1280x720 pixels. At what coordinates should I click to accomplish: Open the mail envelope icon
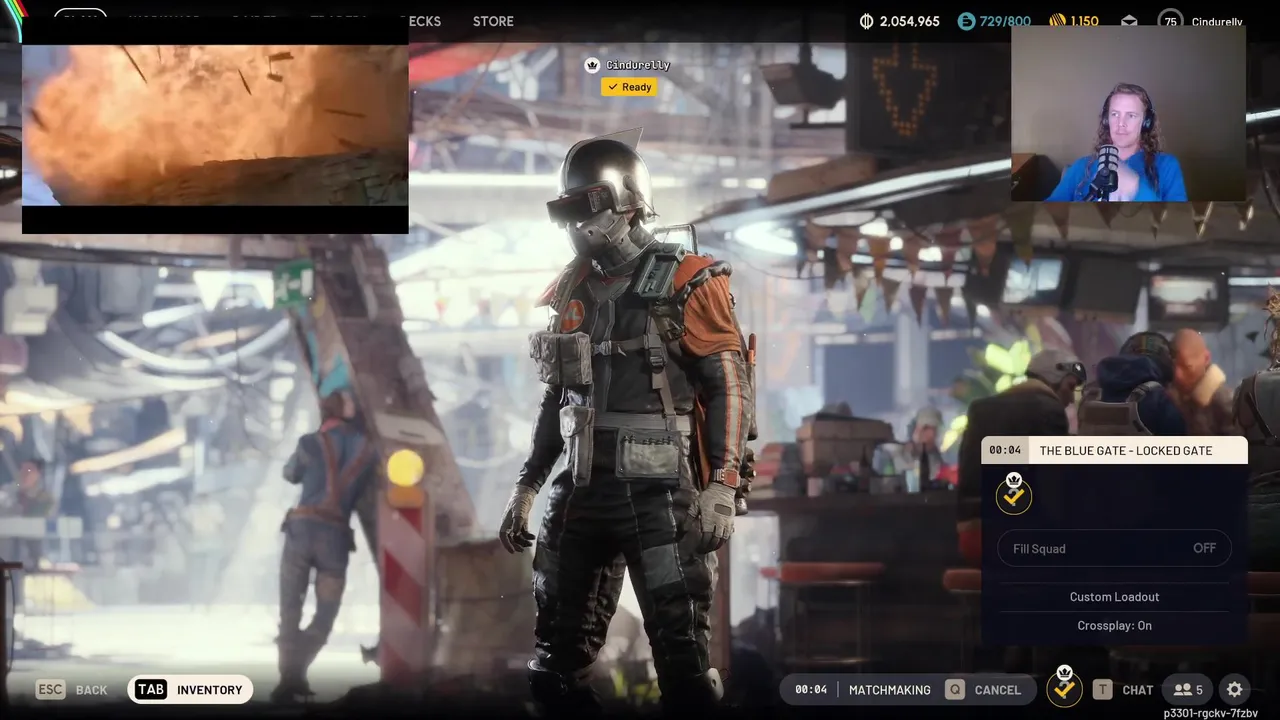coord(1128,21)
